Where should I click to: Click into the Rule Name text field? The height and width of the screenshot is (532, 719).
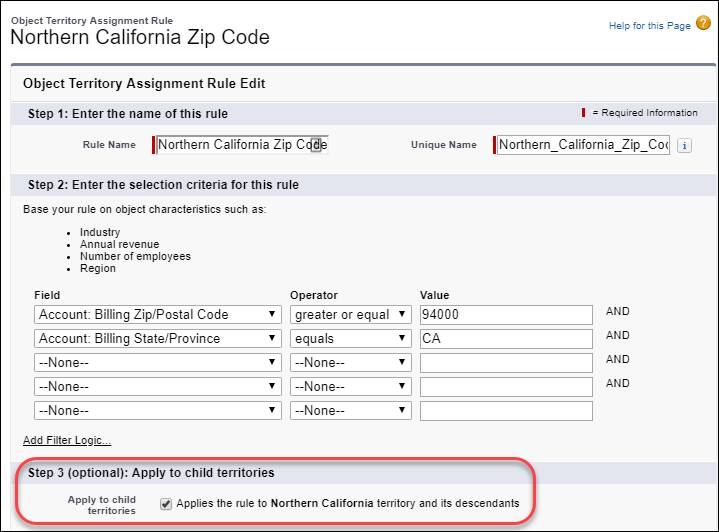coord(242,145)
